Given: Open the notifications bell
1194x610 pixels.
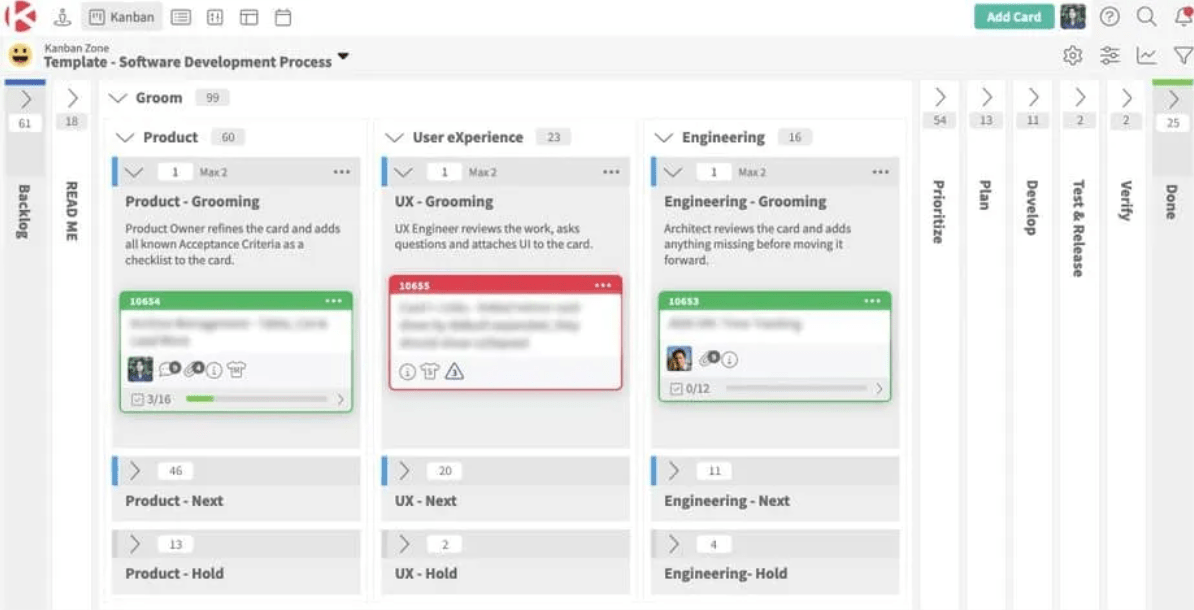Looking at the screenshot, I should 1183,17.
